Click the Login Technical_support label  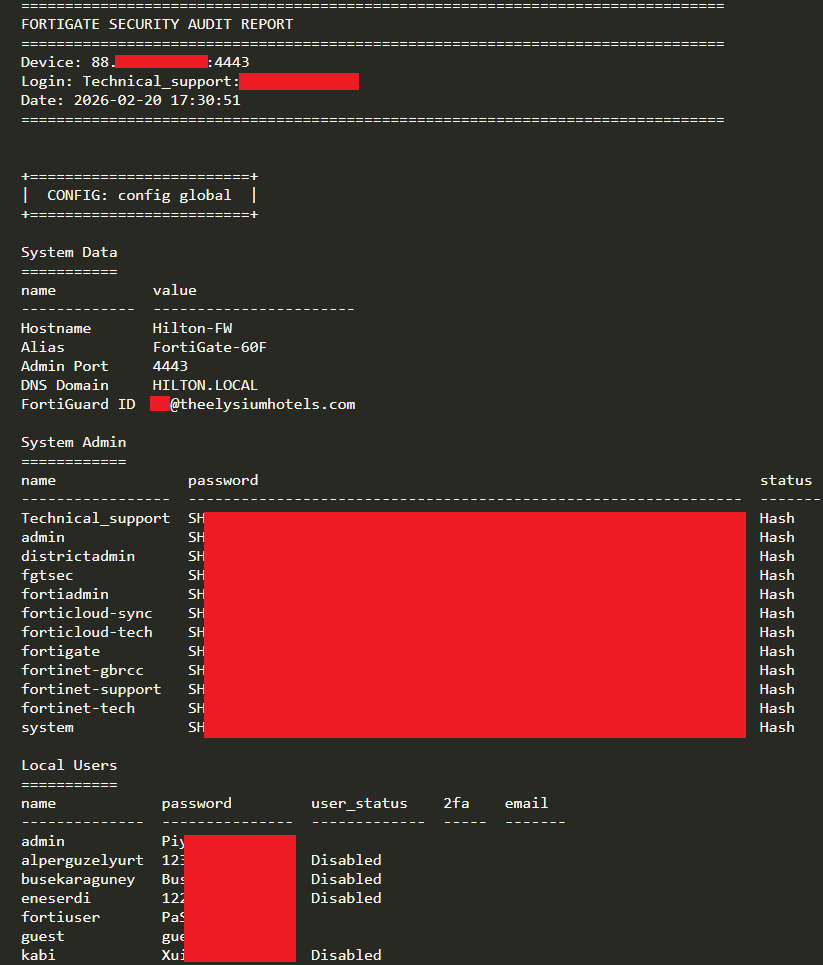(x=130, y=81)
